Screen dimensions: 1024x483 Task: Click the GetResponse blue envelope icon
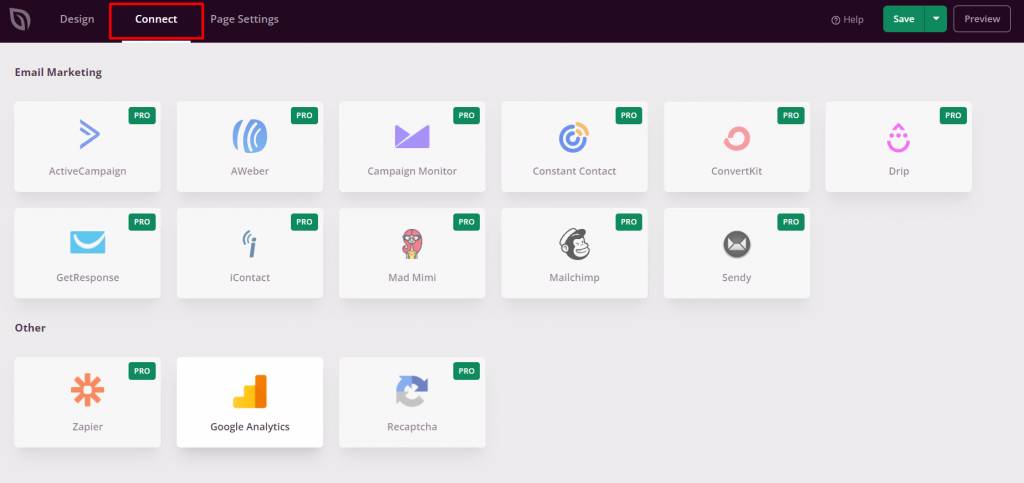point(88,242)
